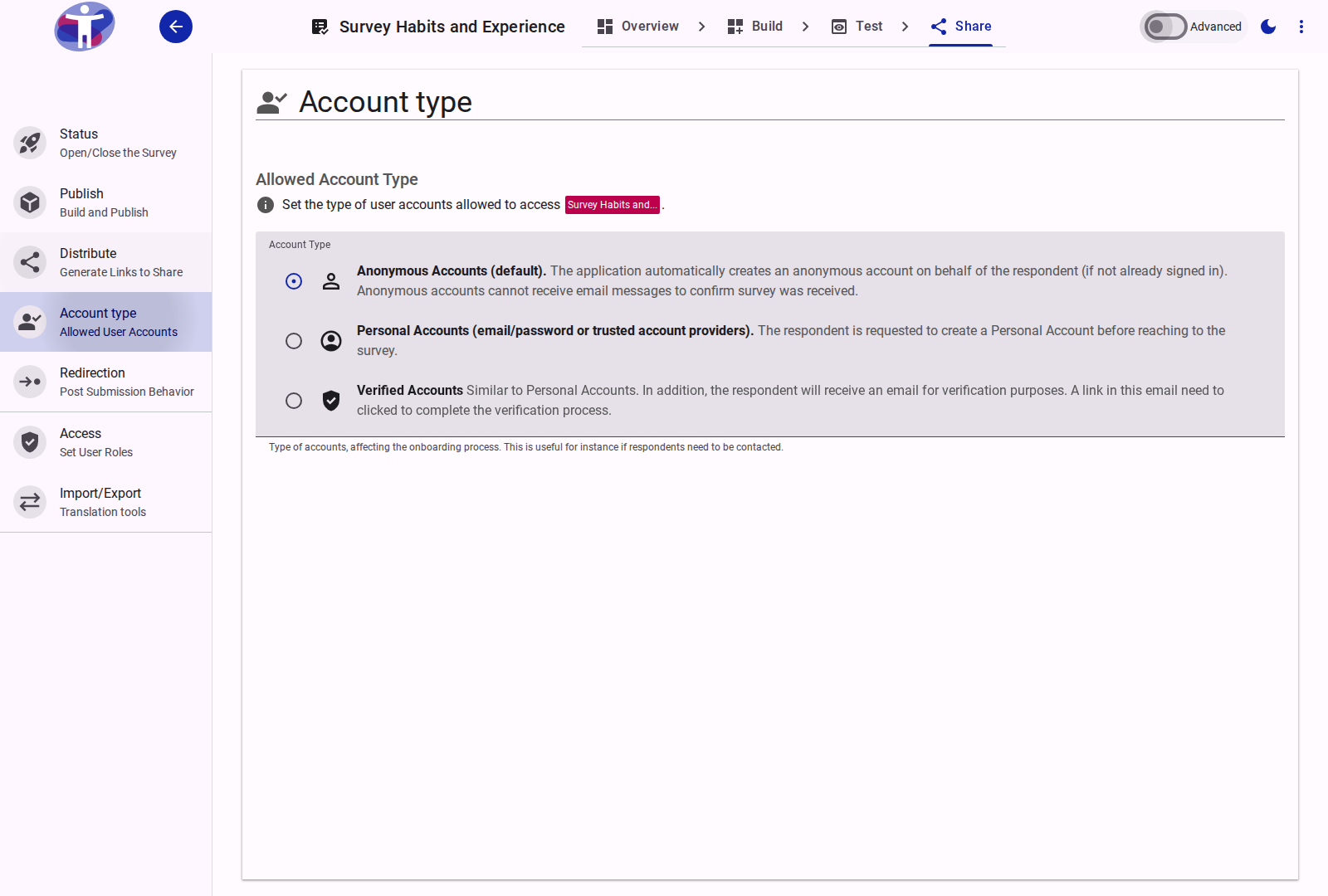Screen dimensions: 1328x896
Task: Click the Personal Accounts label text
Action: [555, 331]
